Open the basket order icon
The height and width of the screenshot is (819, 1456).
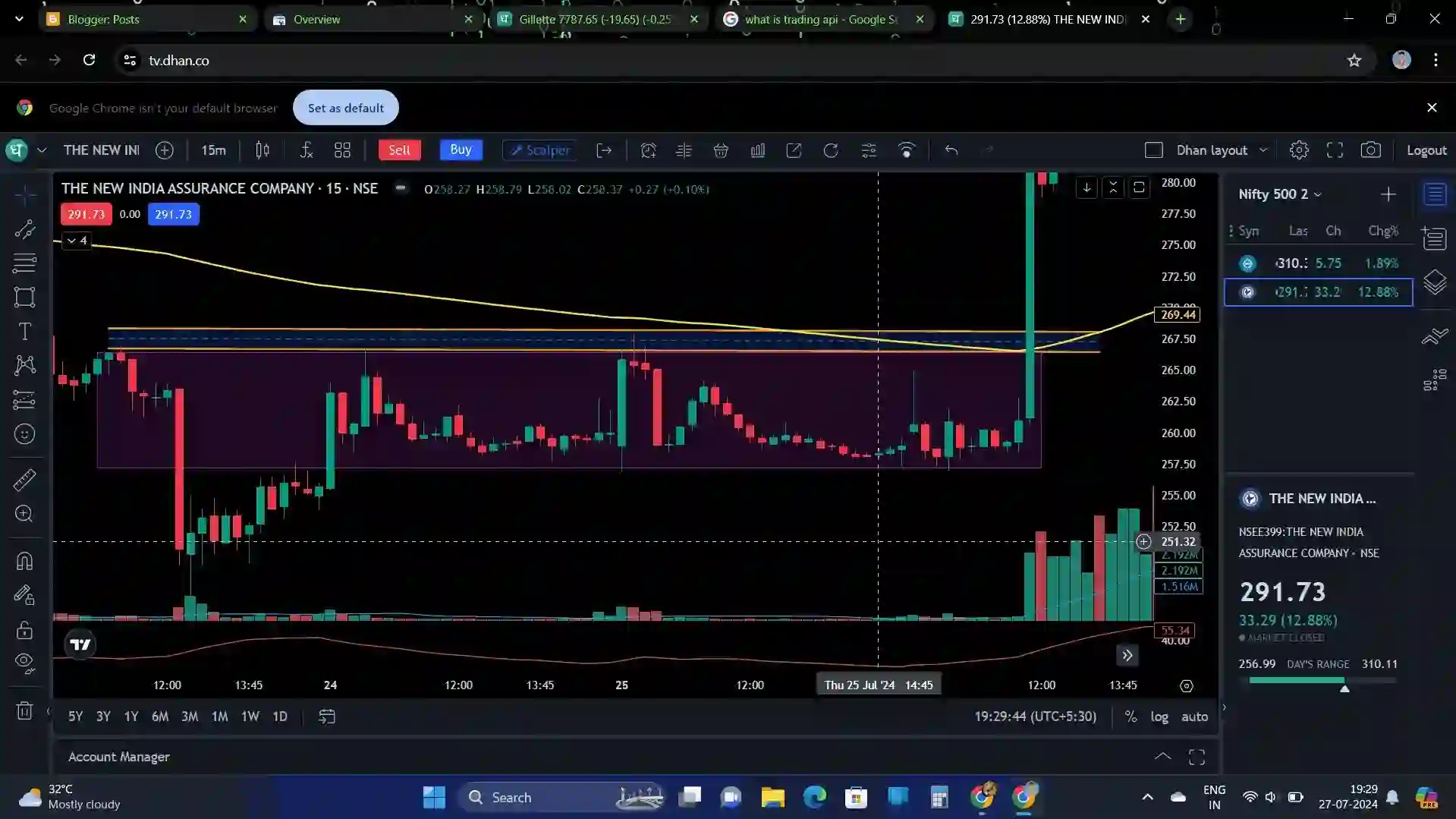click(x=721, y=150)
